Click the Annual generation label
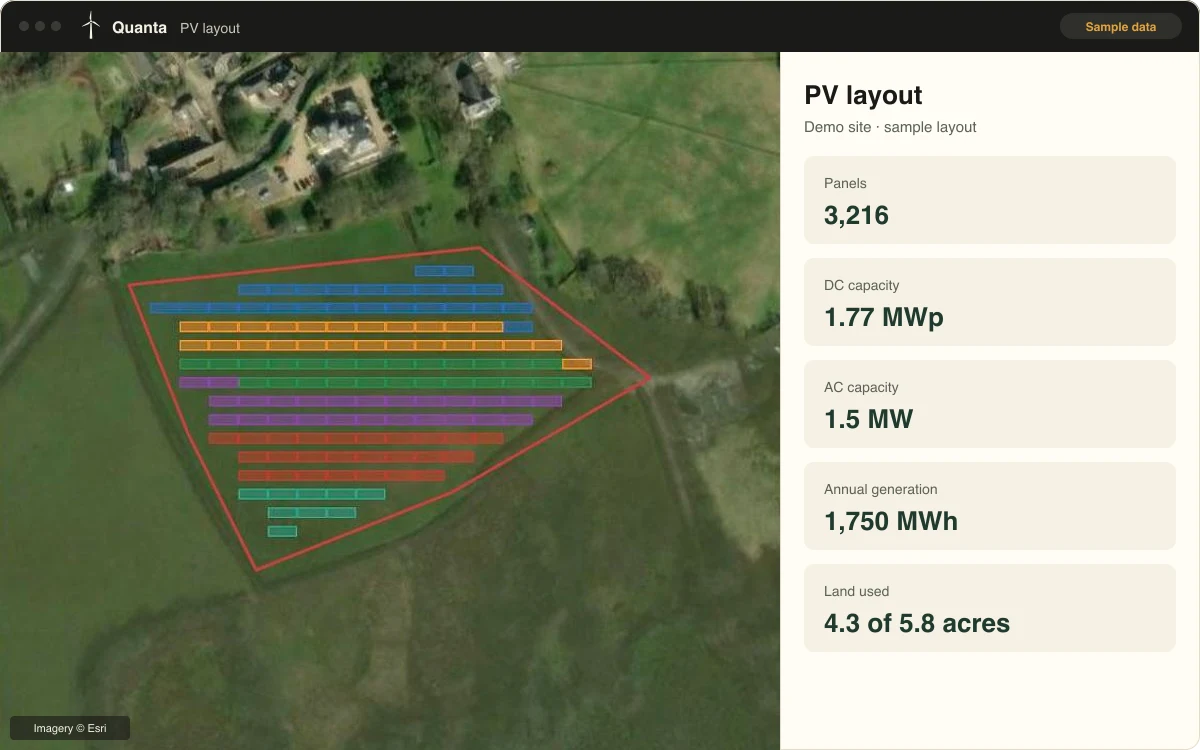This screenshot has width=1200, height=750. (x=880, y=489)
